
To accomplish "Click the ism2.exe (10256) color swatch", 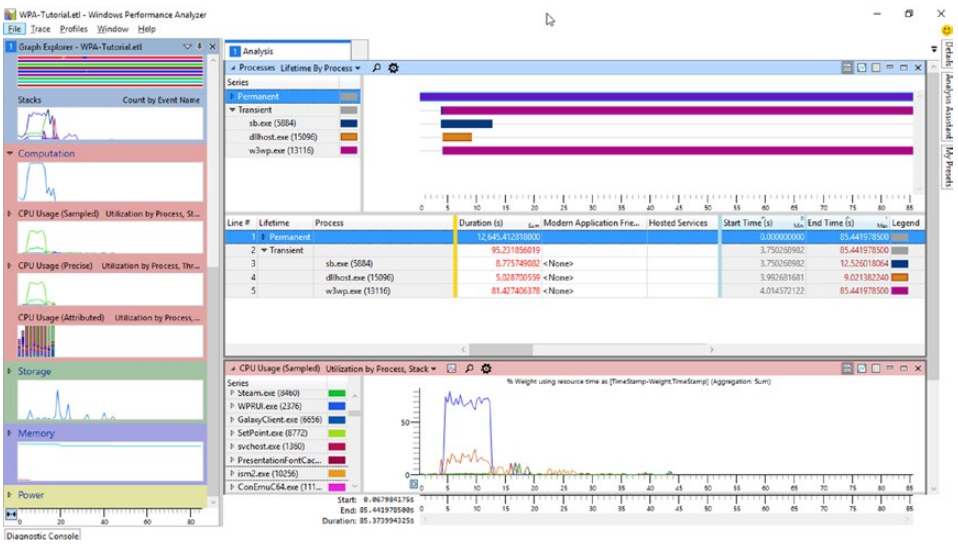I will 337,473.
